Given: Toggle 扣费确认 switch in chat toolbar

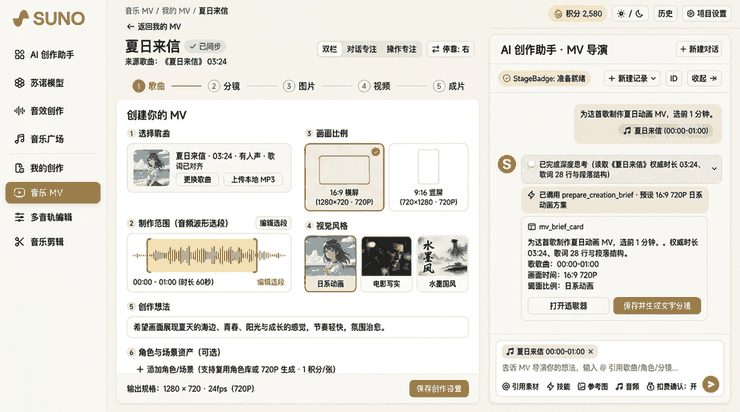Looking at the screenshot, I should pyautogui.click(x=672, y=387).
